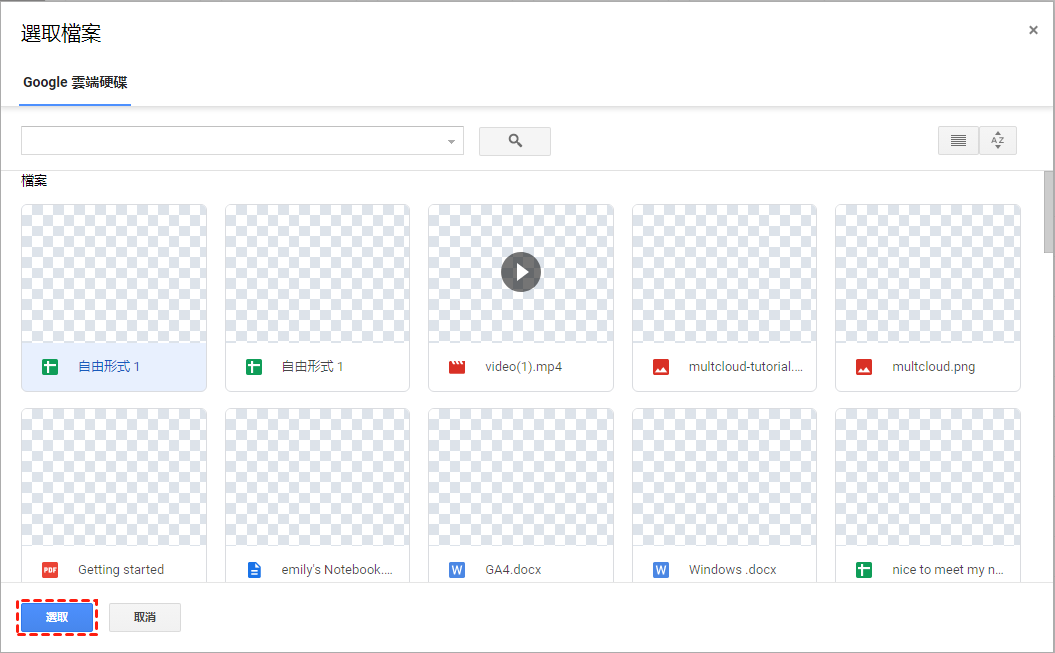The height and width of the screenshot is (653, 1055).
Task: Open the Google 雲端硬碟 tab
Action: [x=75, y=83]
